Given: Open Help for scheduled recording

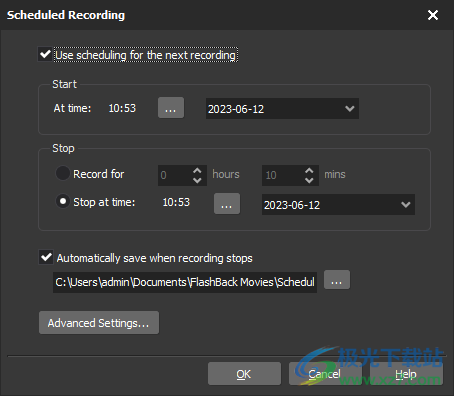Looking at the screenshot, I should (406, 374).
